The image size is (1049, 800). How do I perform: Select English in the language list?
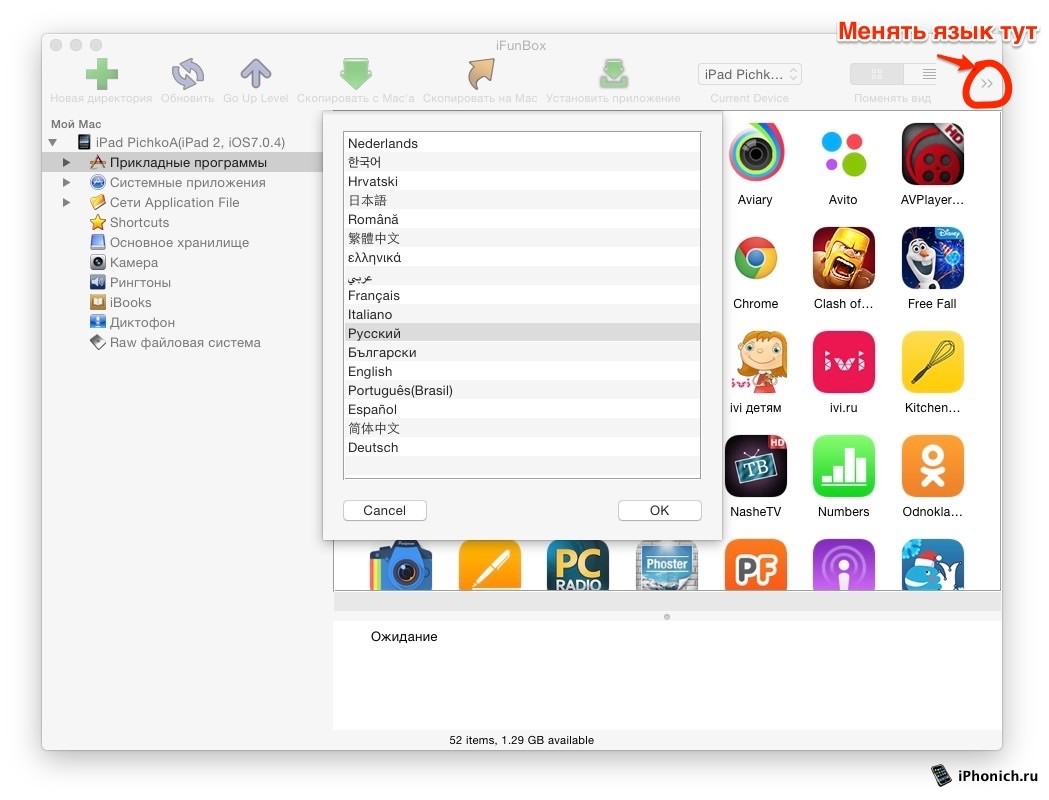coord(370,371)
